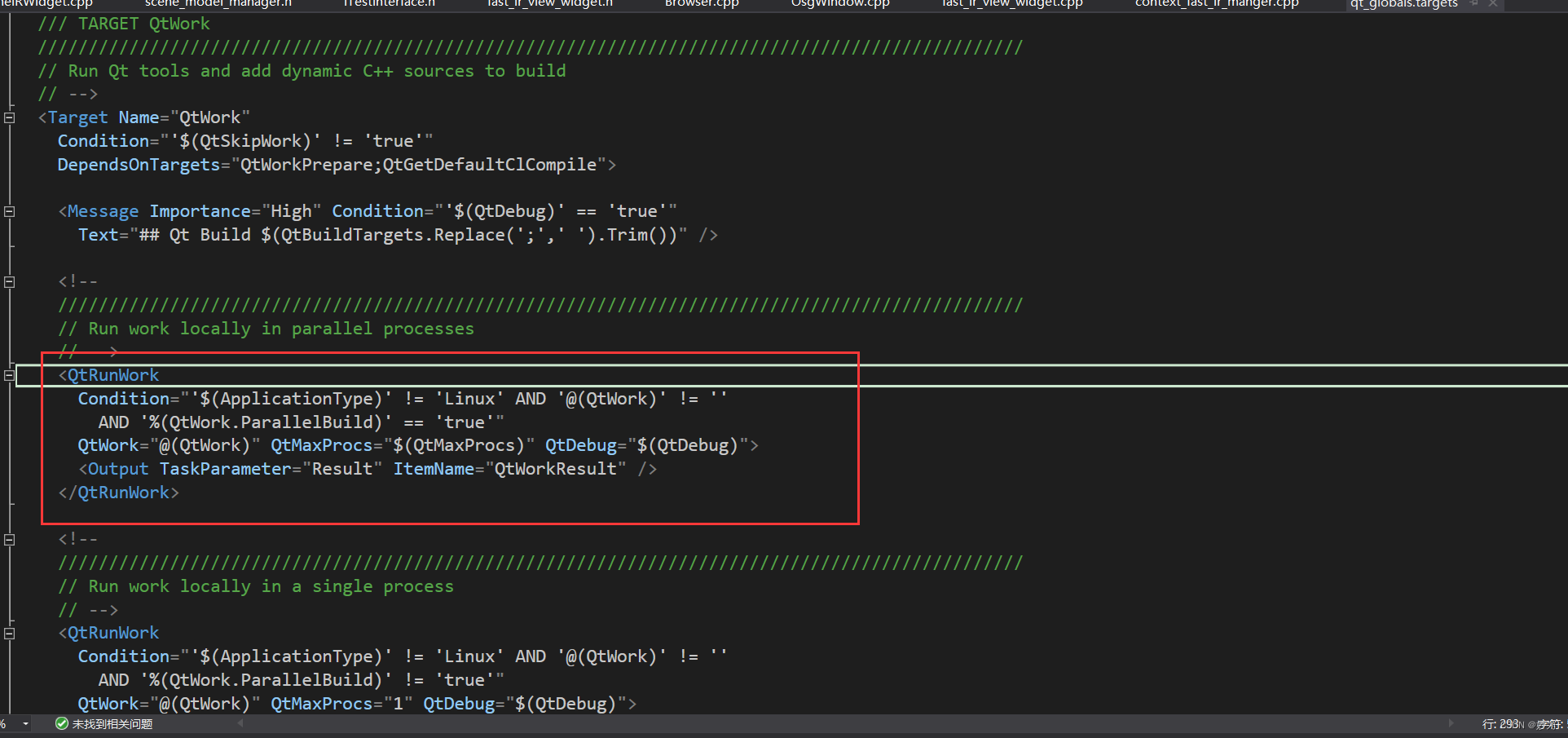Click the Message Importance="High" line
This screenshot has width=1568, height=738.
point(368,211)
